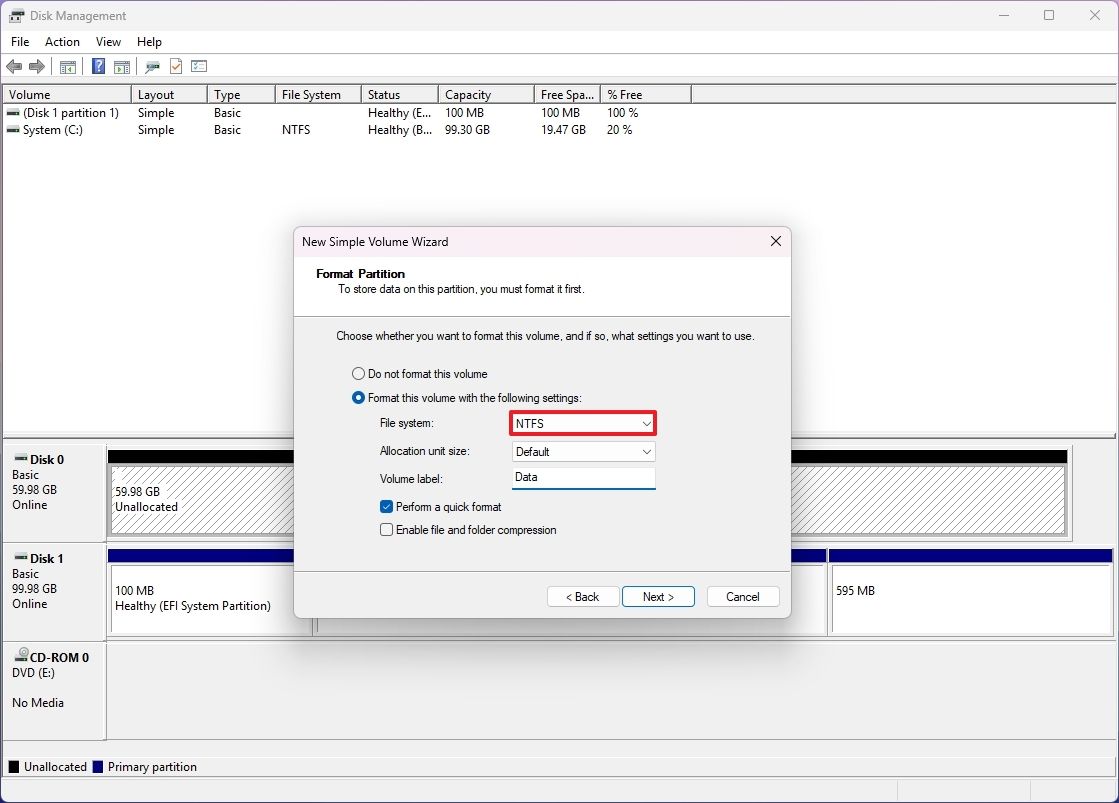The width and height of the screenshot is (1119, 803).
Task: Toggle the Show/Hide Action Pane toolbar icon
Action: tap(121, 66)
